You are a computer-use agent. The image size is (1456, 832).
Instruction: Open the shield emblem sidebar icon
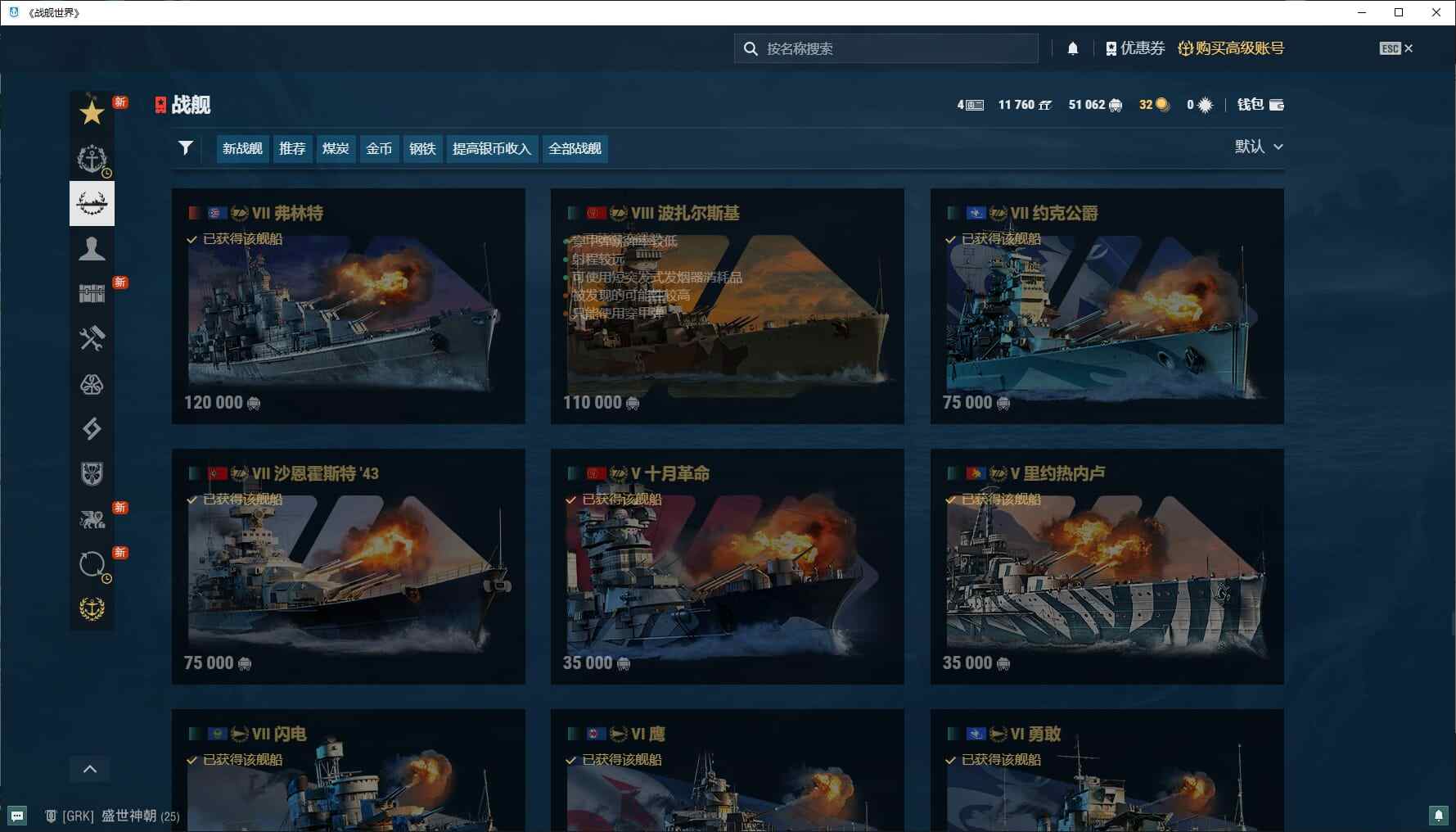(92, 473)
